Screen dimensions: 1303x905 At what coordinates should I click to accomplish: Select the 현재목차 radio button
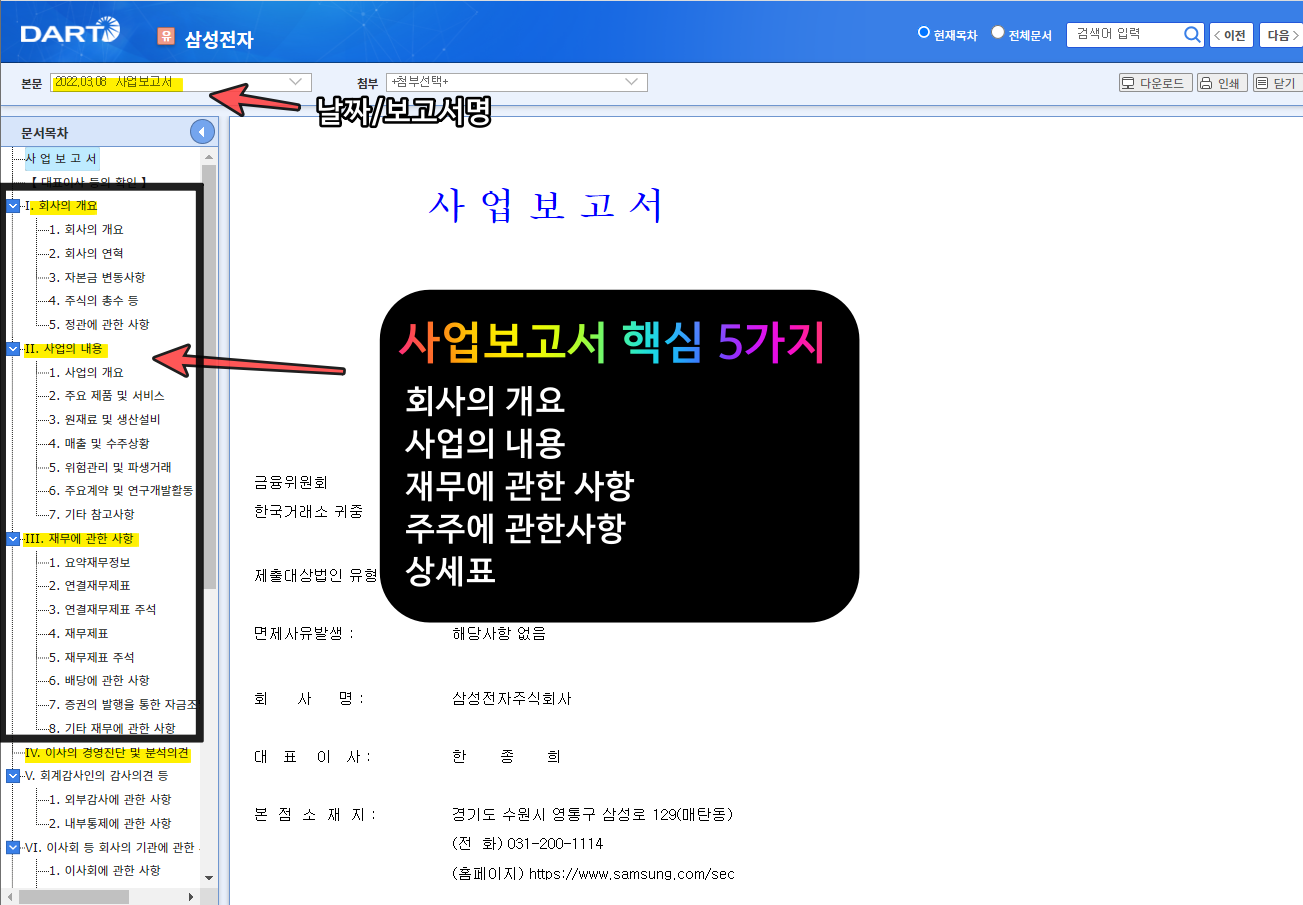point(923,33)
